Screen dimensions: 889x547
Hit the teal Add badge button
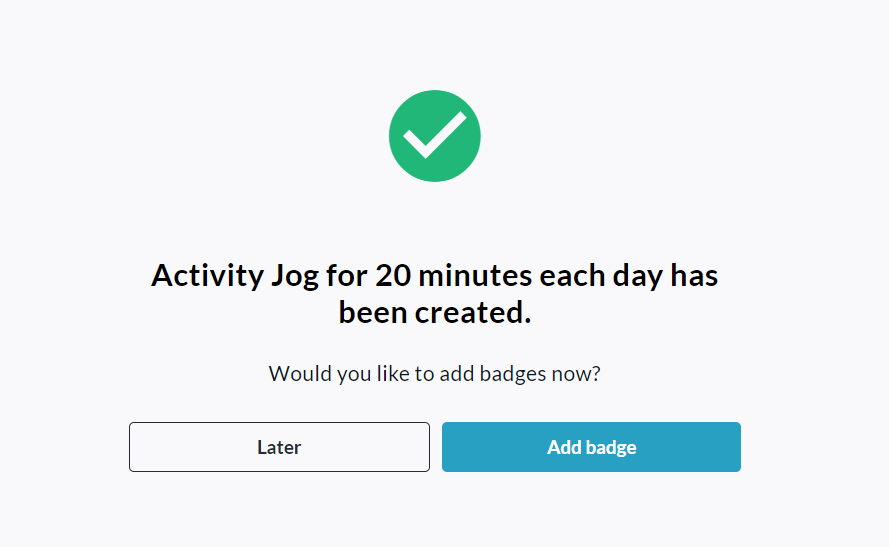(x=591, y=447)
